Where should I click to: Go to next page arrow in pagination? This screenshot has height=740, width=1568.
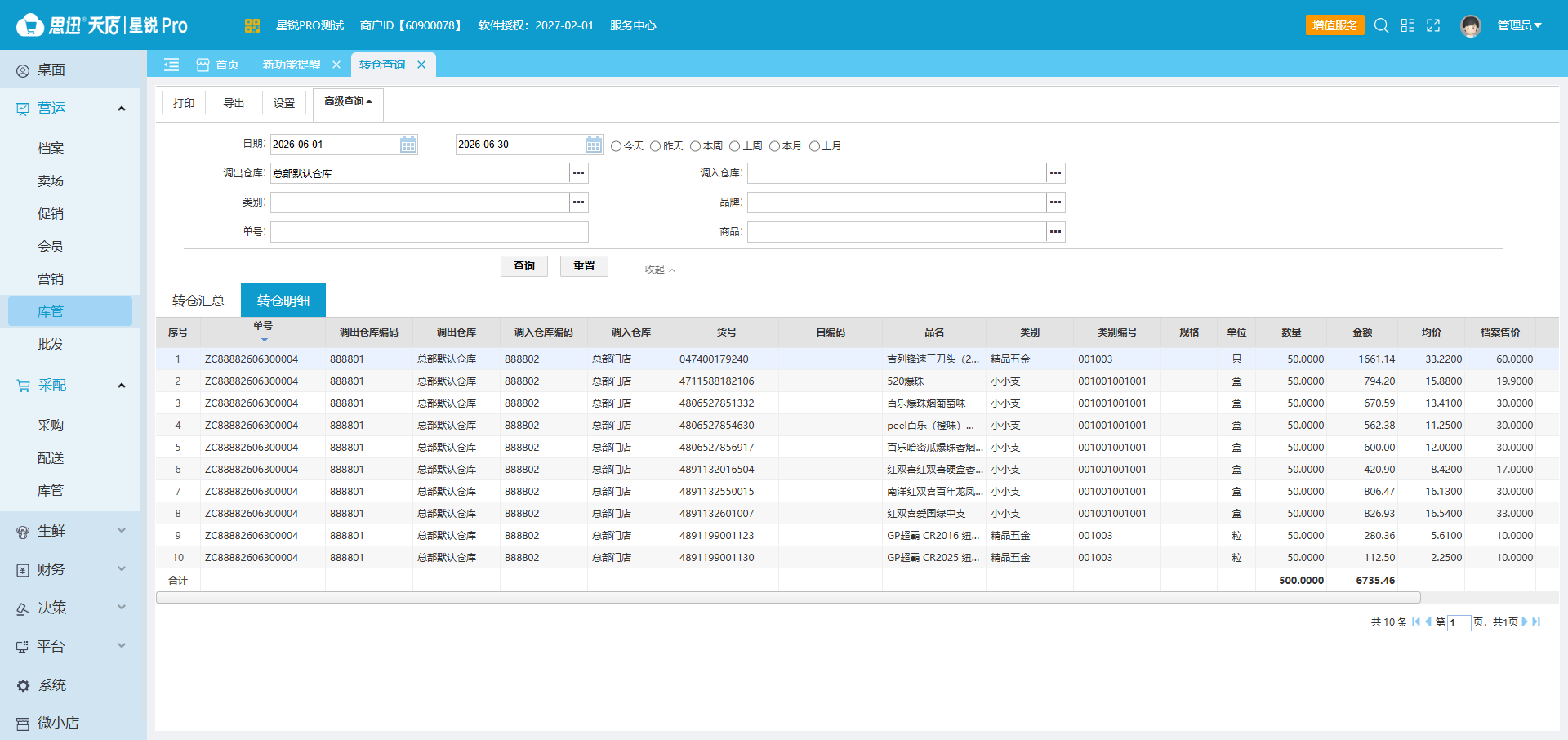click(x=1525, y=622)
